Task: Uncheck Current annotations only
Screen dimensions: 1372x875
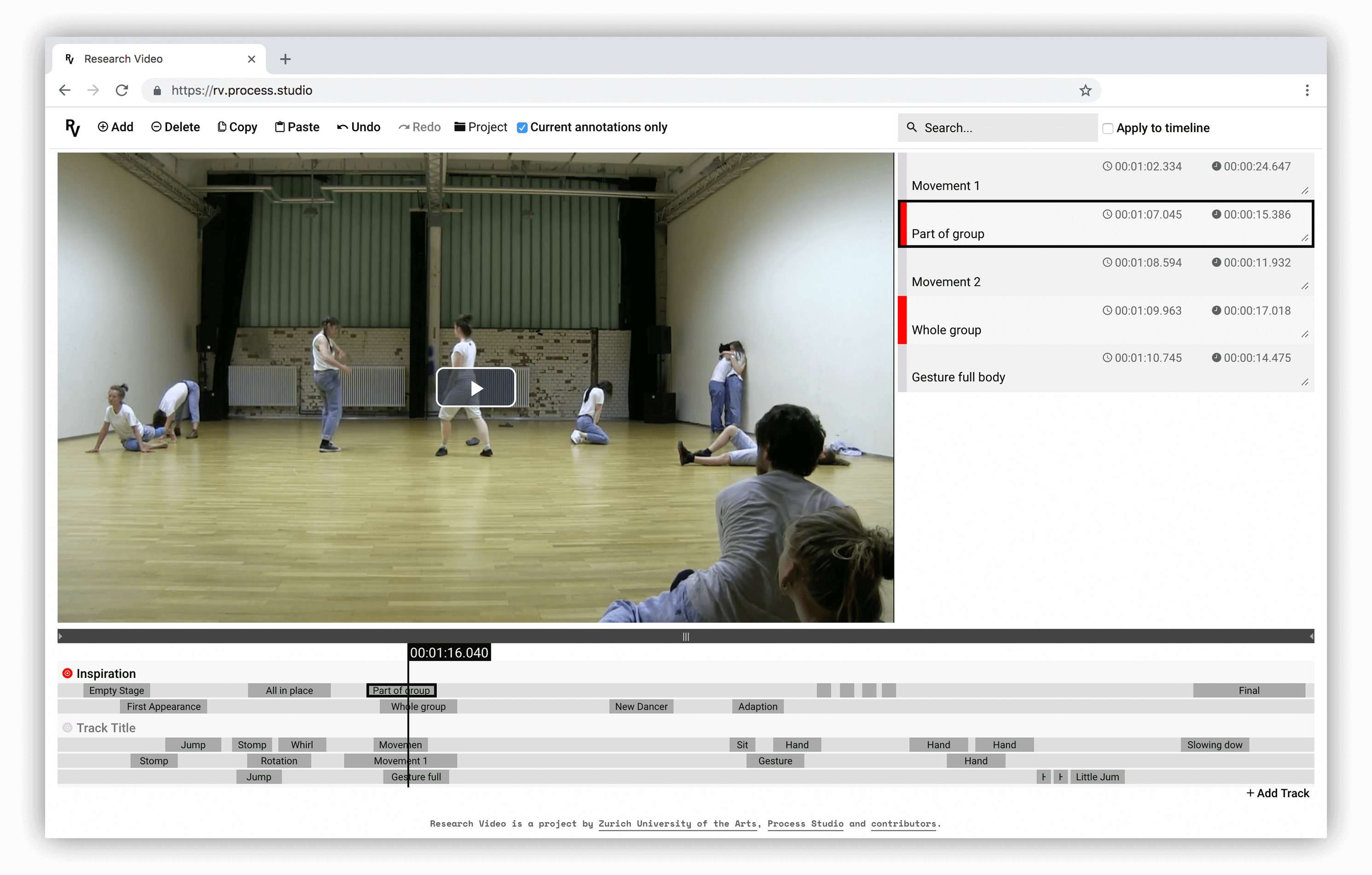Action: pos(522,128)
